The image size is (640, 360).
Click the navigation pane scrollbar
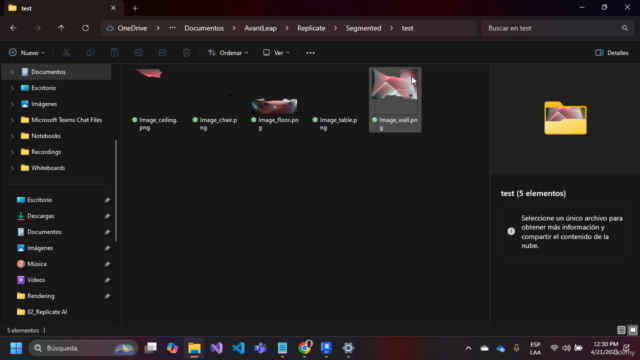point(116,190)
